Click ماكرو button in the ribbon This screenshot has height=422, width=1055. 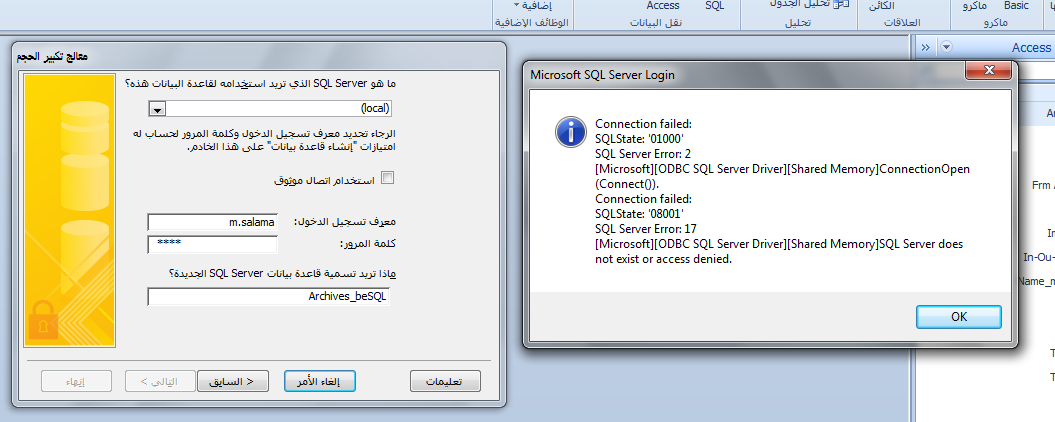coord(974,5)
